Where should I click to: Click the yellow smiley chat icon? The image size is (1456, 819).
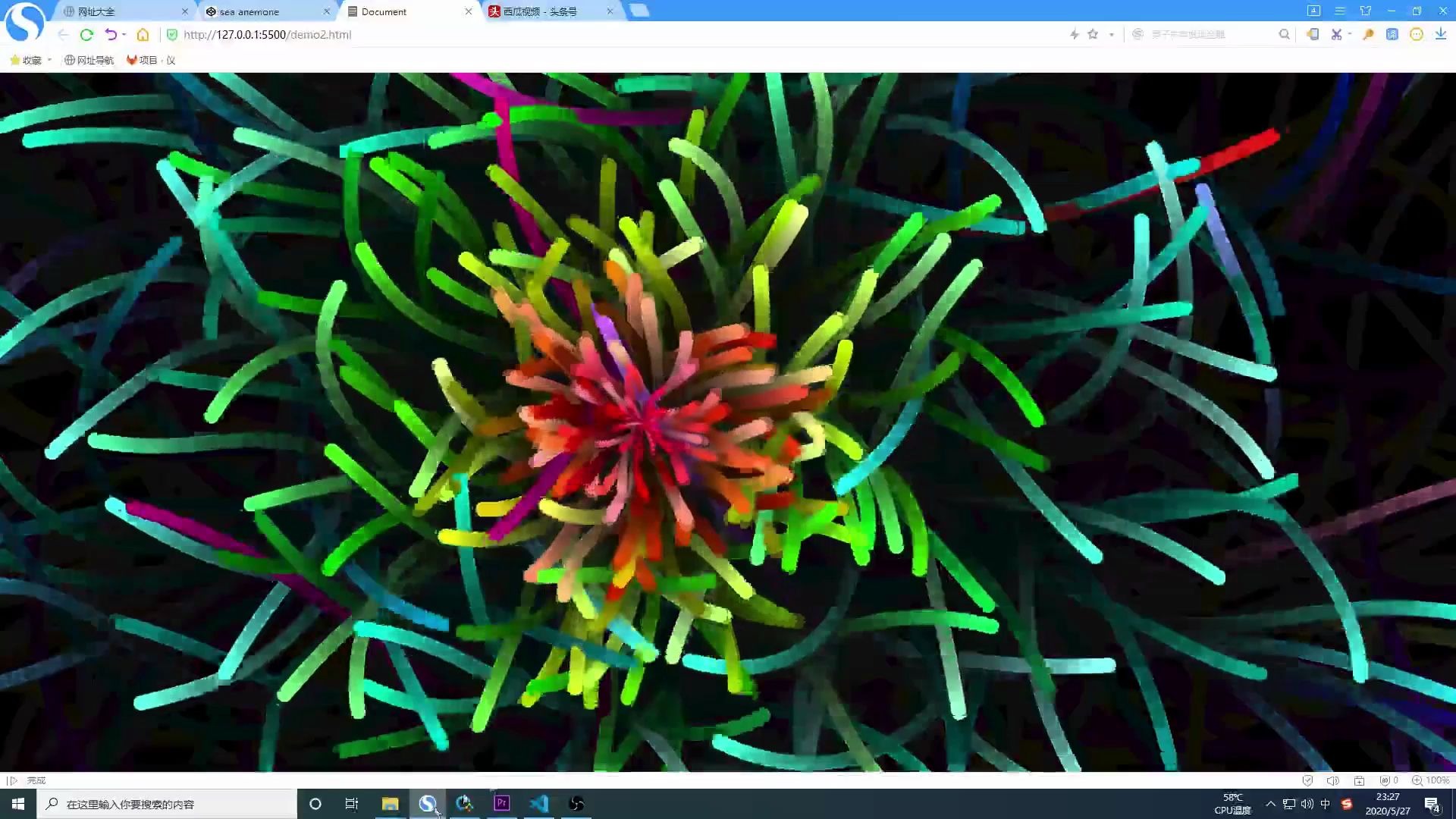1417,34
